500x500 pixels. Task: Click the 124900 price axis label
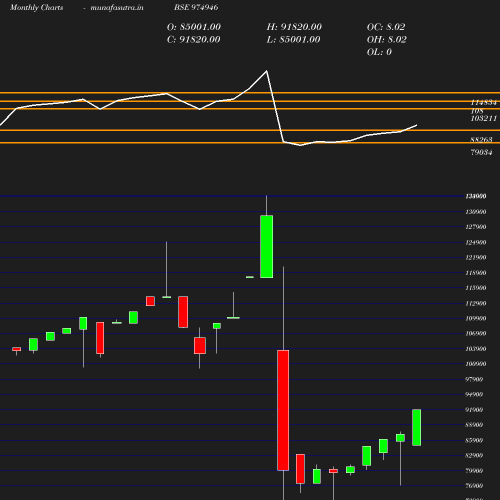[476, 242]
